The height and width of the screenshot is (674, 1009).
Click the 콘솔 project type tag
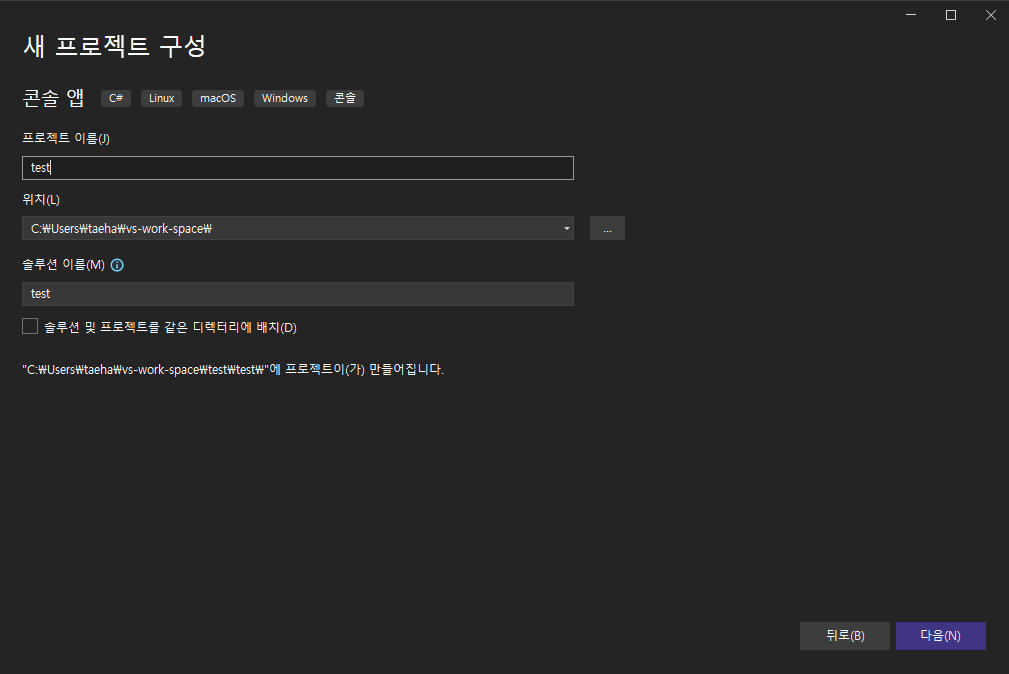pyautogui.click(x=345, y=98)
